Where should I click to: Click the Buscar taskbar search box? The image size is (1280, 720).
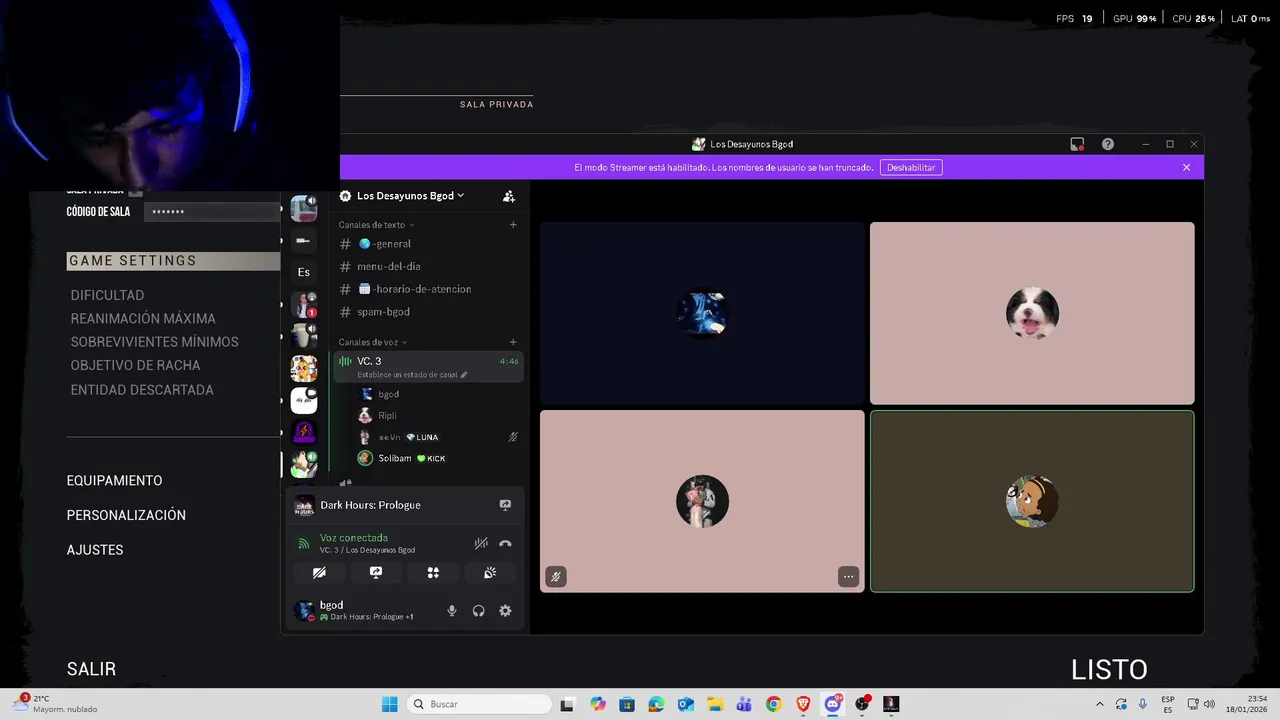(480, 704)
